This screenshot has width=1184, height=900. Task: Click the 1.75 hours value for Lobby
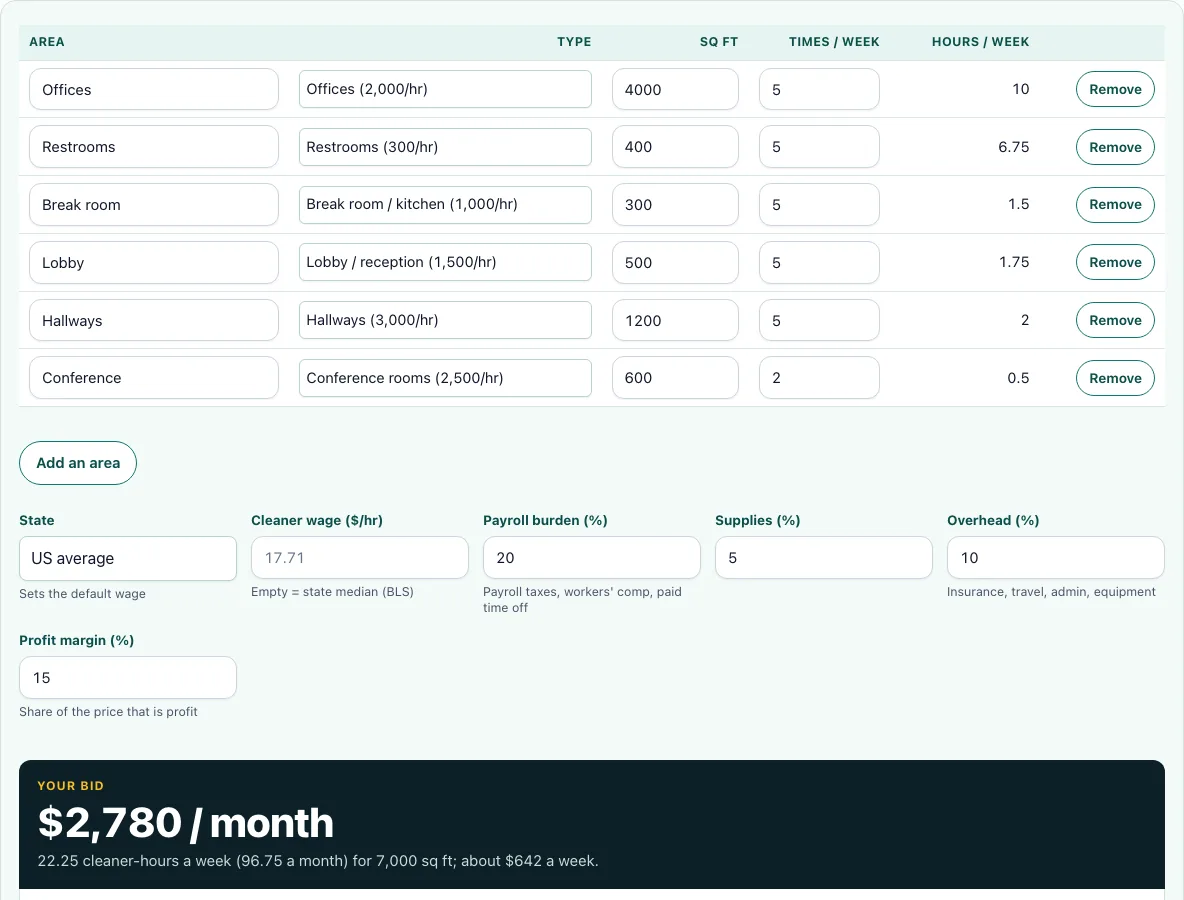1013,262
